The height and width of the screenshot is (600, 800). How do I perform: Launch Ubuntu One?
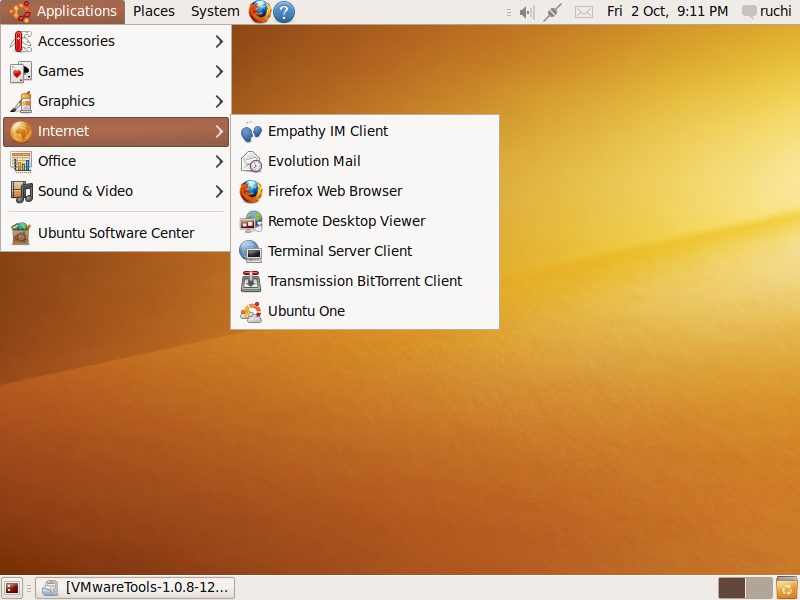click(x=365, y=312)
